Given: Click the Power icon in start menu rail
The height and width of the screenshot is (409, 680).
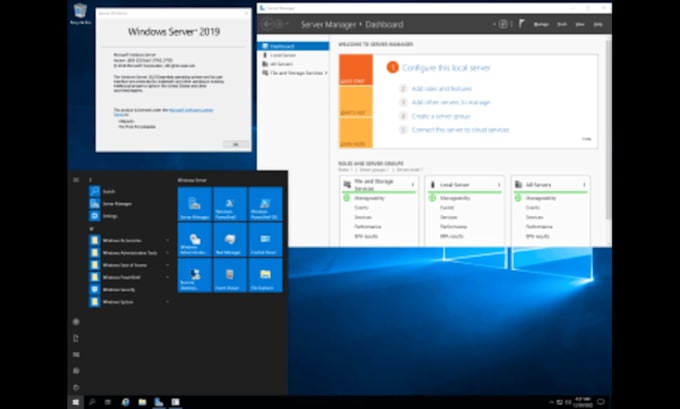Looking at the screenshot, I should pos(76,387).
